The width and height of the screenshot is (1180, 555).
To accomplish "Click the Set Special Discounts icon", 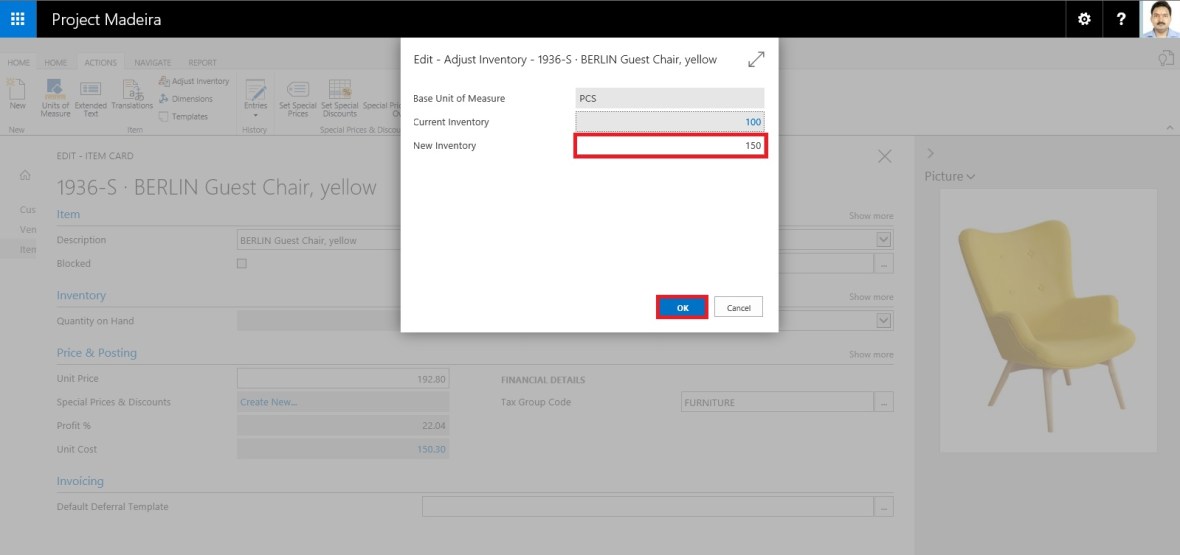I will [339, 98].
